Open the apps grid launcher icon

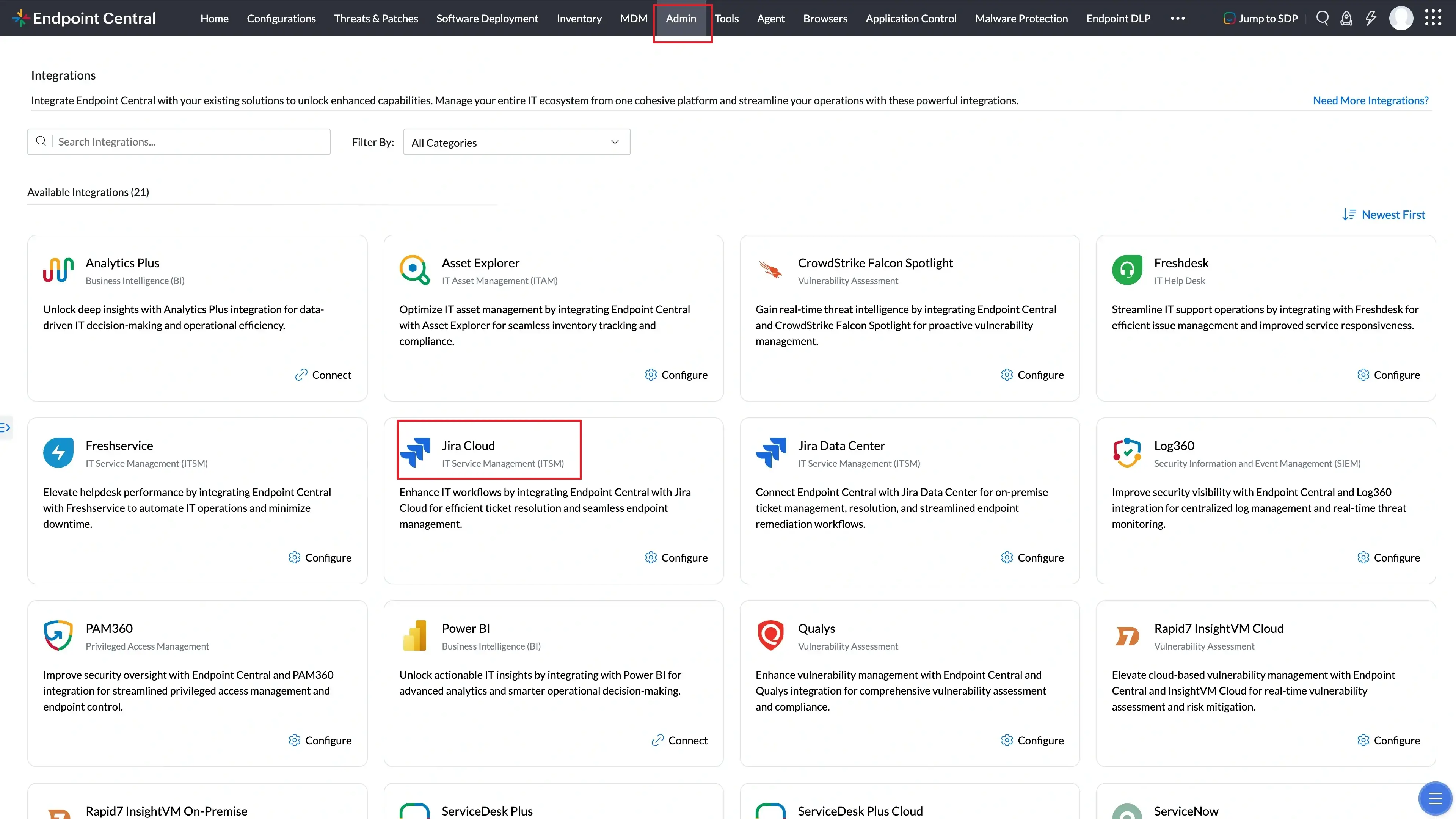(x=1433, y=18)
